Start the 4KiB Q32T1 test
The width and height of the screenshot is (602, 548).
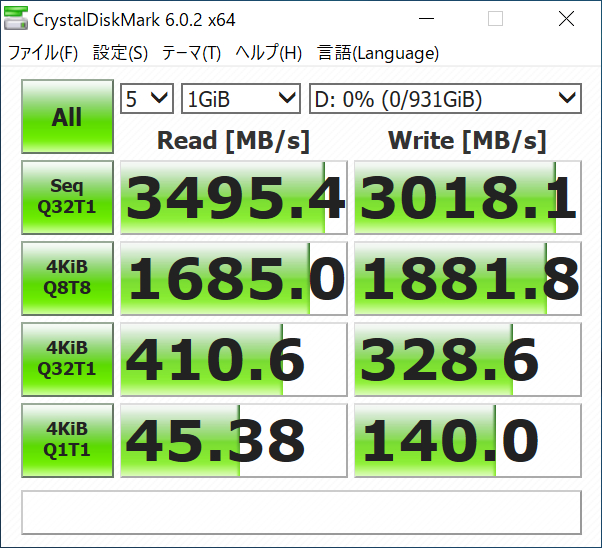(67, 359)
